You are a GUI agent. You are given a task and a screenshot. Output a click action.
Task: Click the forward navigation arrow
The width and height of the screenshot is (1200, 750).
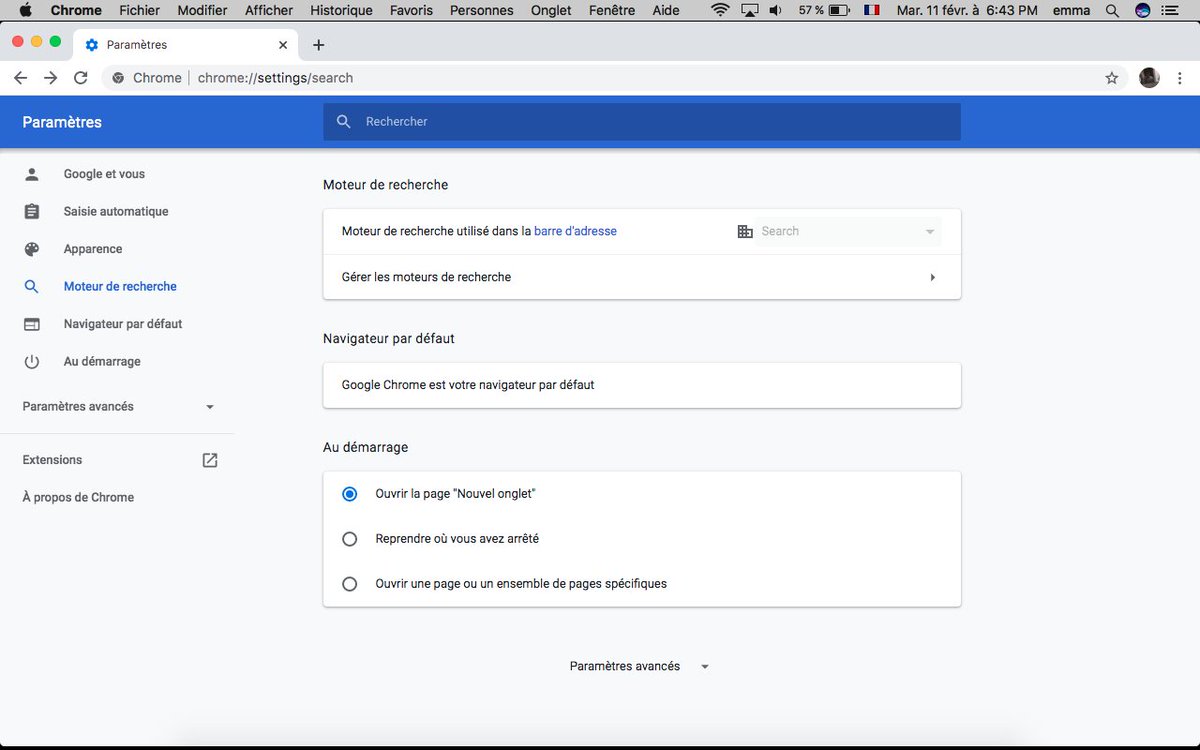point(50,78)
